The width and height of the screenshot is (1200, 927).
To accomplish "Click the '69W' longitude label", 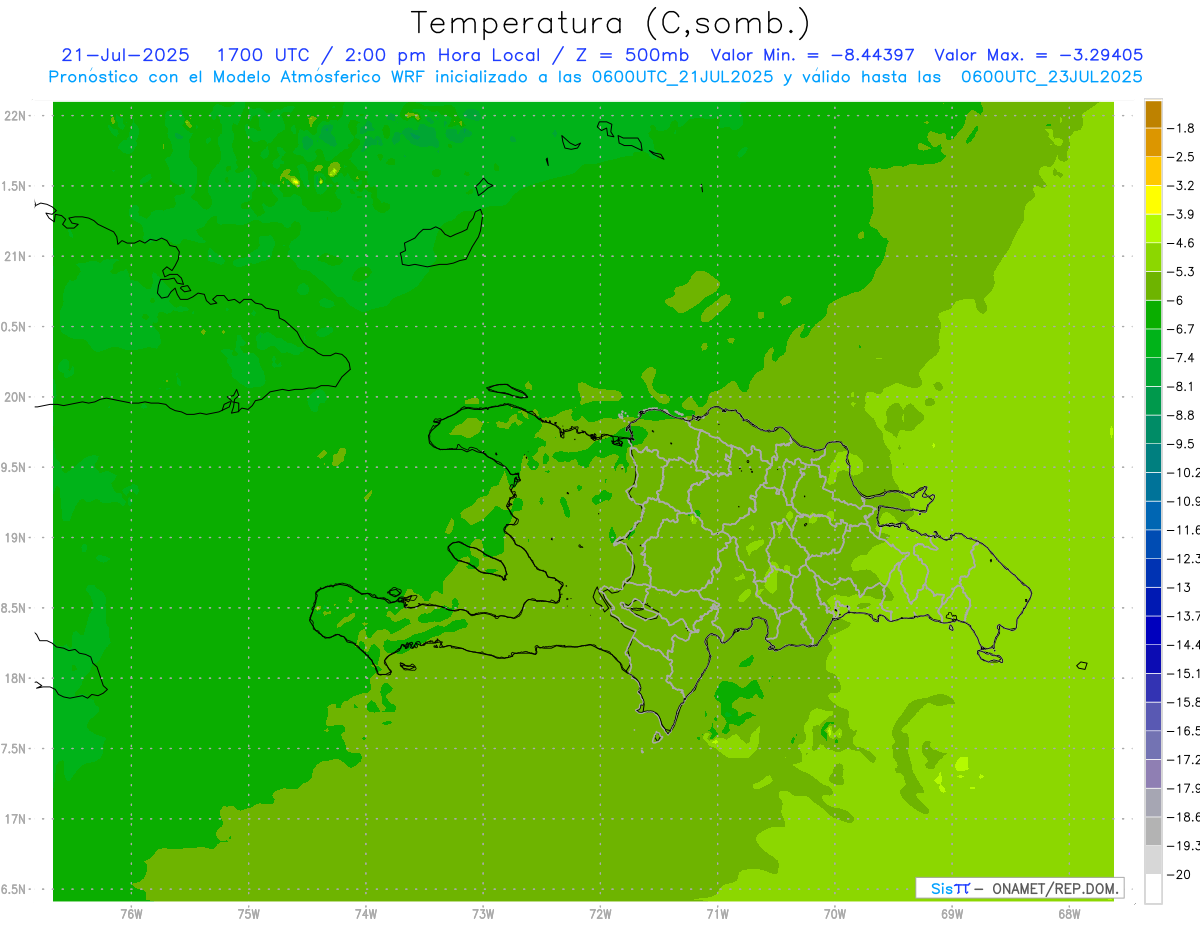I will point(952,914).
